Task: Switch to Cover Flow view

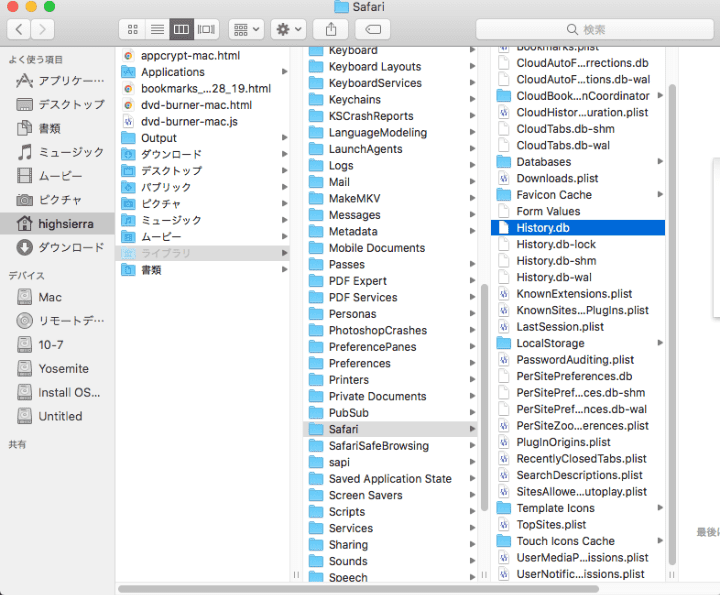Action: coord(206,29)
